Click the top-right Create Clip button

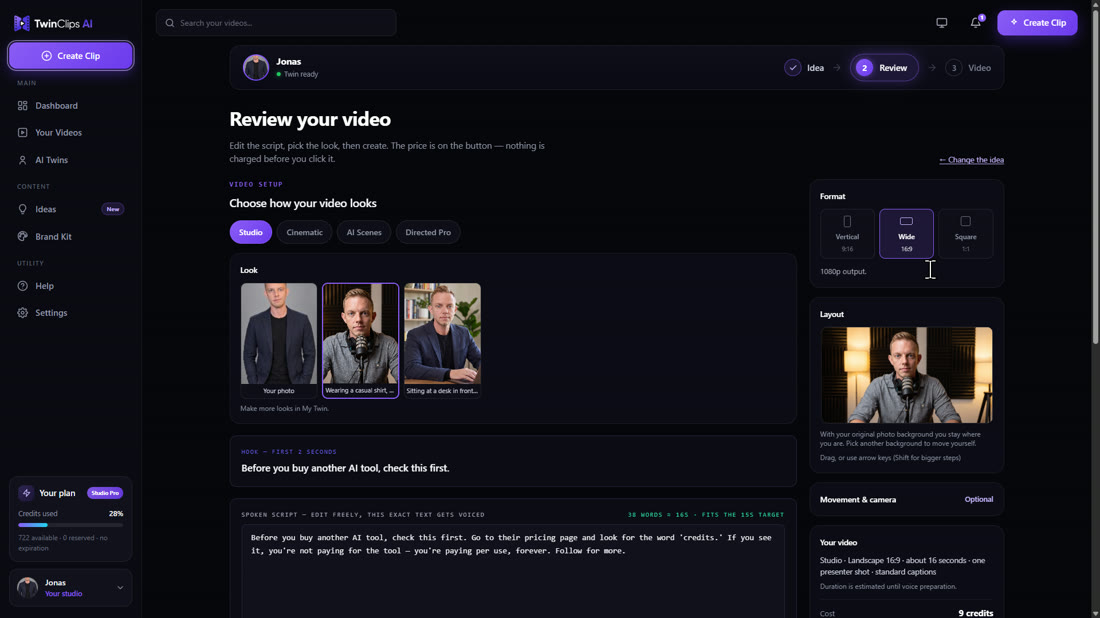pyautogui.click(x=1037, y=22)
